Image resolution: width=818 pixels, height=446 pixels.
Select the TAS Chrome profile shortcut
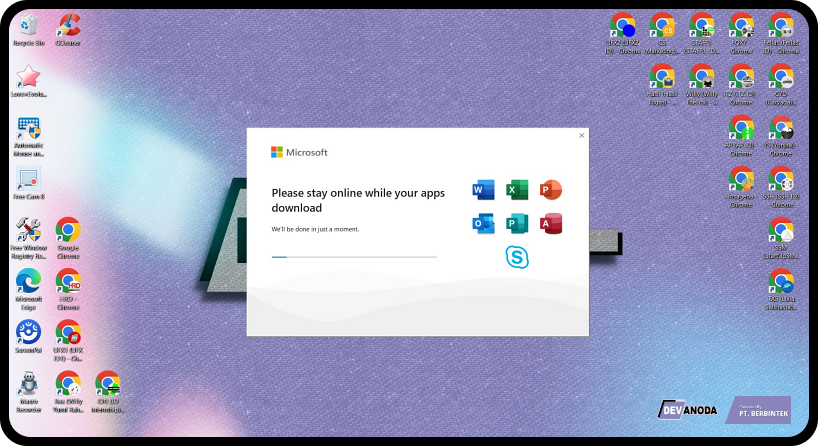click(x=781, y=290)
